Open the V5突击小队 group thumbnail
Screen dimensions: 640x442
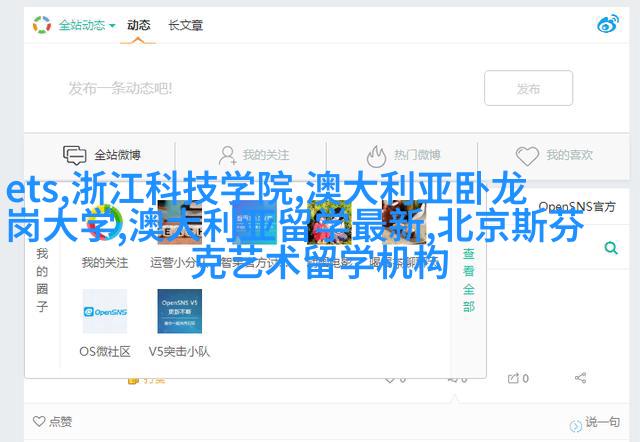(x=180, y=311)
